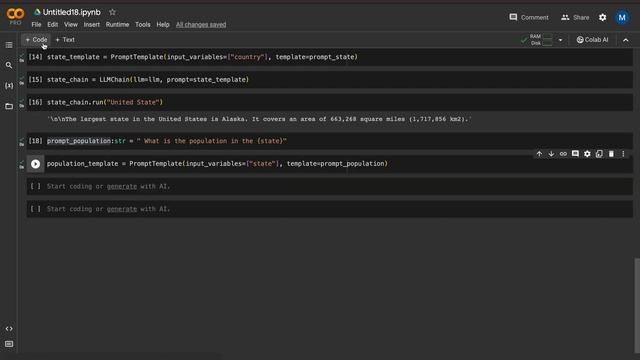Open the Insert menu
The height and width of the screenshot is (360, 640).
[x=91, y=24]
